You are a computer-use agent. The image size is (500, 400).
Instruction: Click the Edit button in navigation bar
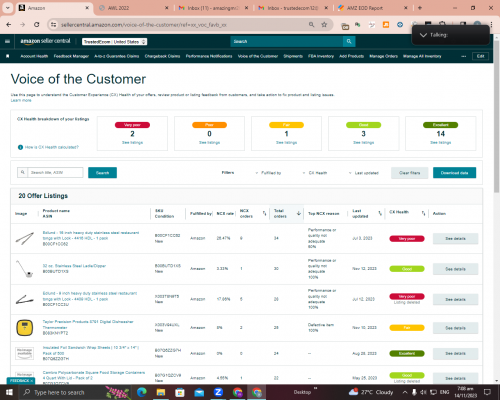click(x=480, y=56)
